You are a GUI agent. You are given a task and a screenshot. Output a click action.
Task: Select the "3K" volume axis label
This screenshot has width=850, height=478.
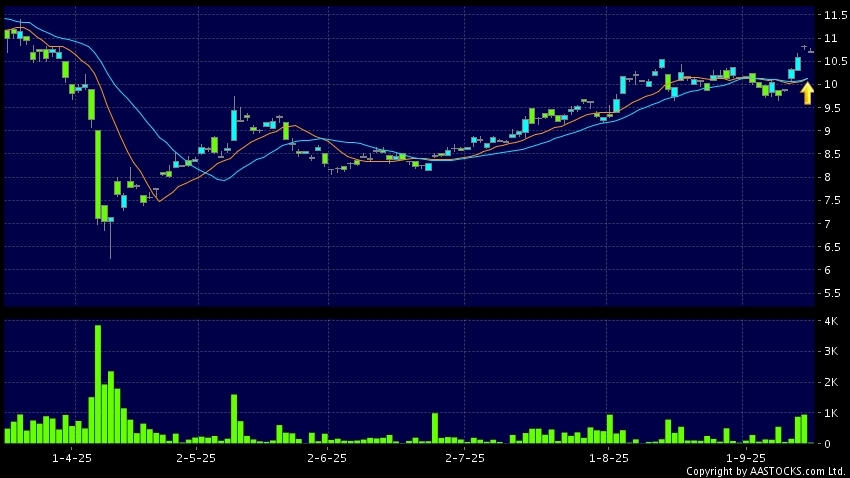pos(831,351)
